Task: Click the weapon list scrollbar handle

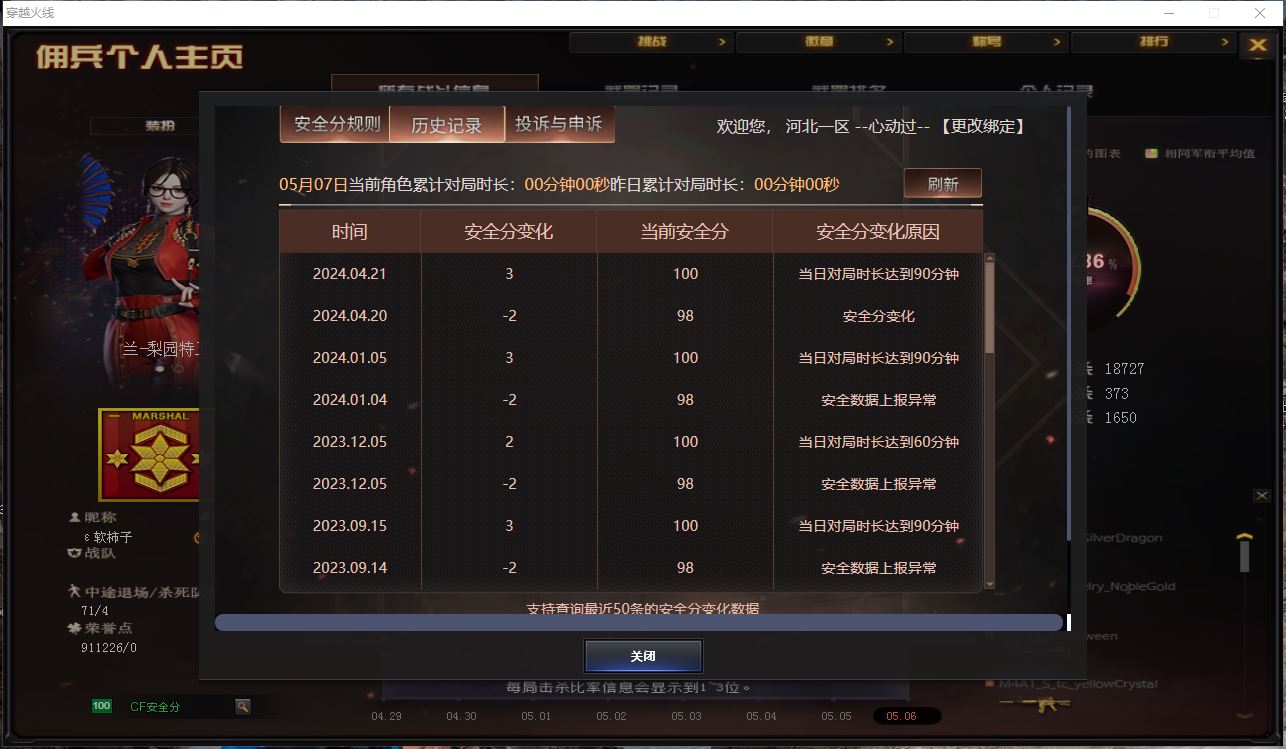Action: click(1244, 557)
